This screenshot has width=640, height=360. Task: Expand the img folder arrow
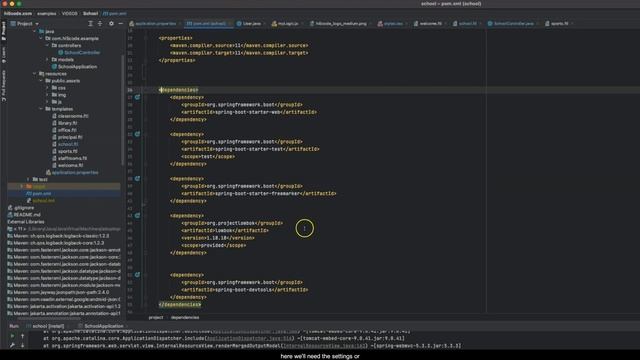[x=47, y=95]
